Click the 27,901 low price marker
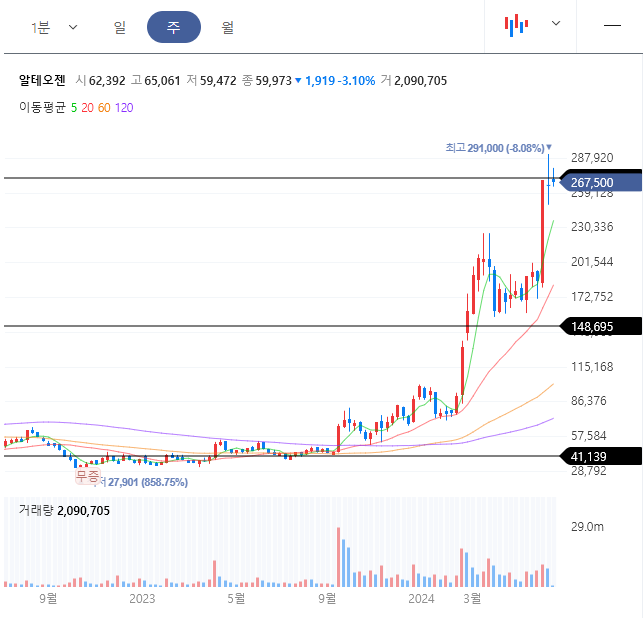This screenshot has height=618, width=643. pos(142,482)
